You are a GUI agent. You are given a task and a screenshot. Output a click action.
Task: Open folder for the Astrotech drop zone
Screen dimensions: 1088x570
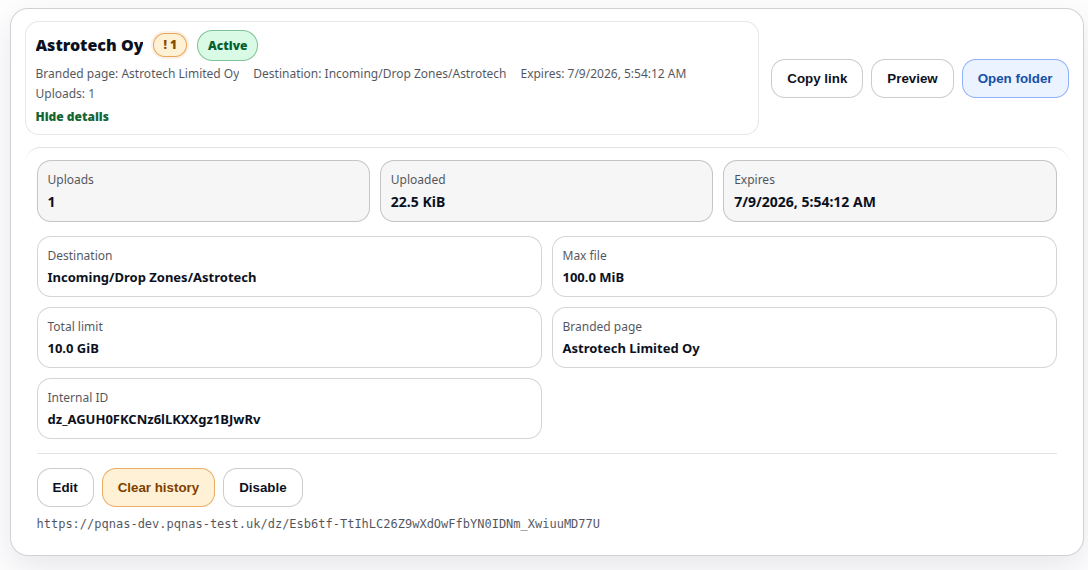coord(1014,78)
